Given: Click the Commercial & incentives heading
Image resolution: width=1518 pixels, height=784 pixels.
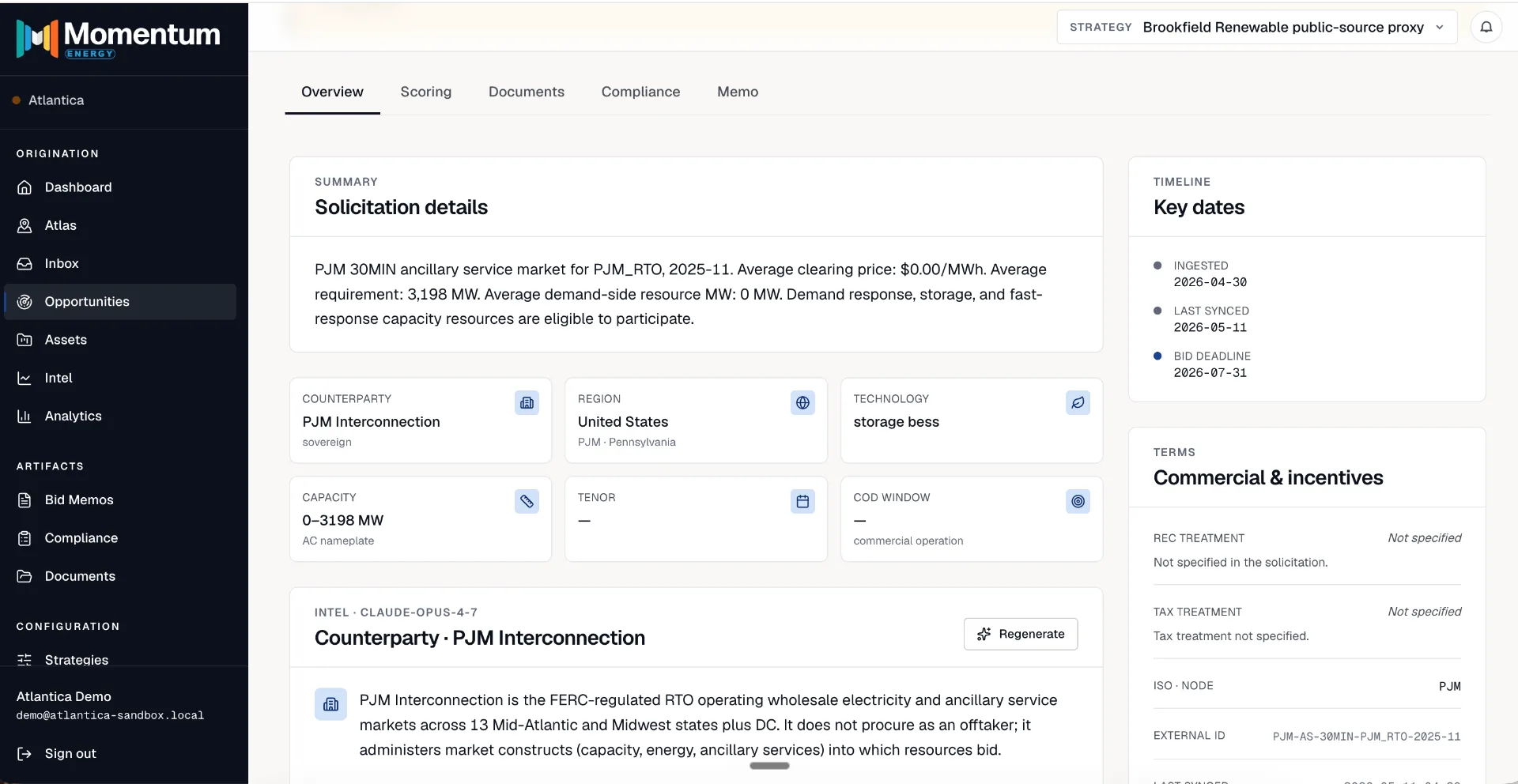Looking at the screenshot, I should [1268, 477].
